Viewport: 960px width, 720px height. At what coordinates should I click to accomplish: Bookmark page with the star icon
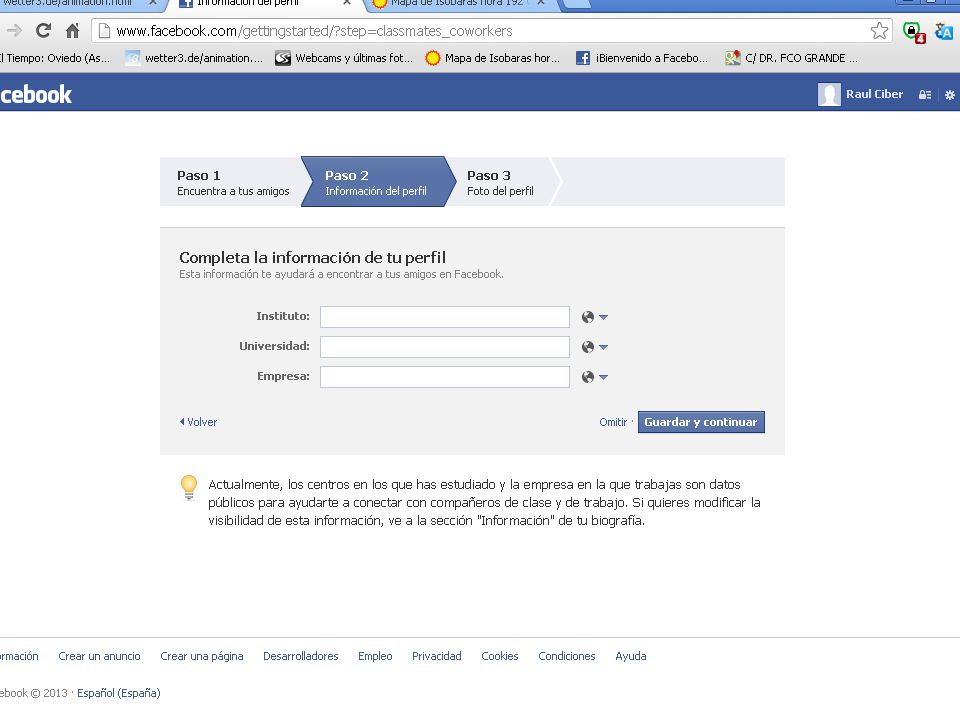879,31
